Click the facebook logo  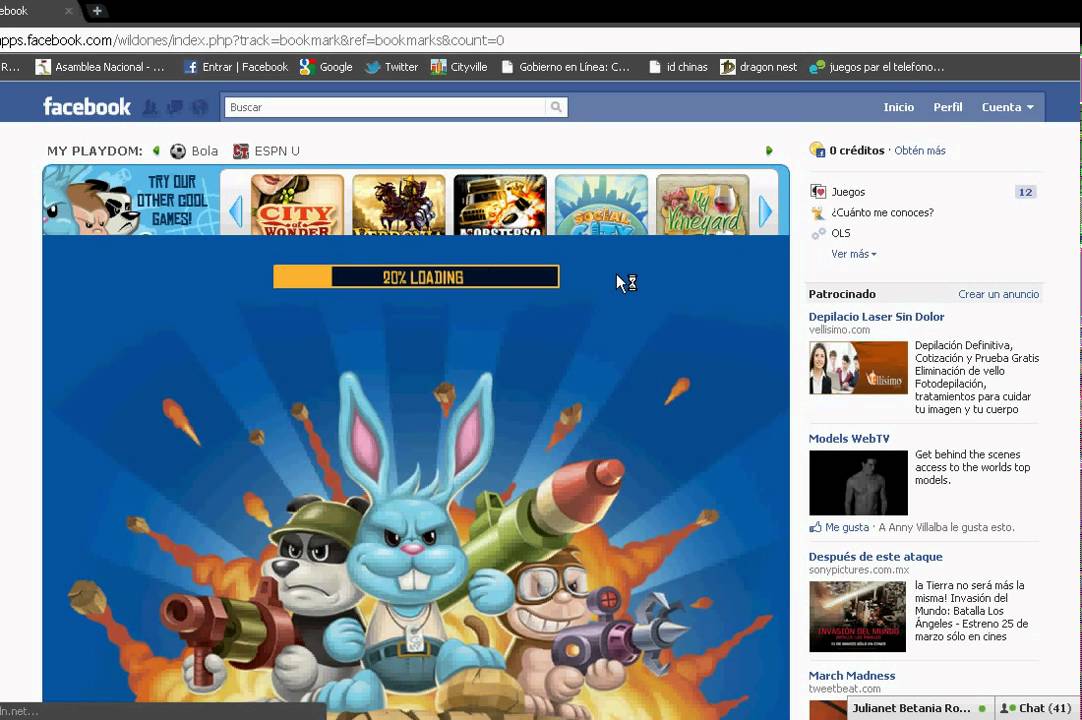(x=87, y=106)
